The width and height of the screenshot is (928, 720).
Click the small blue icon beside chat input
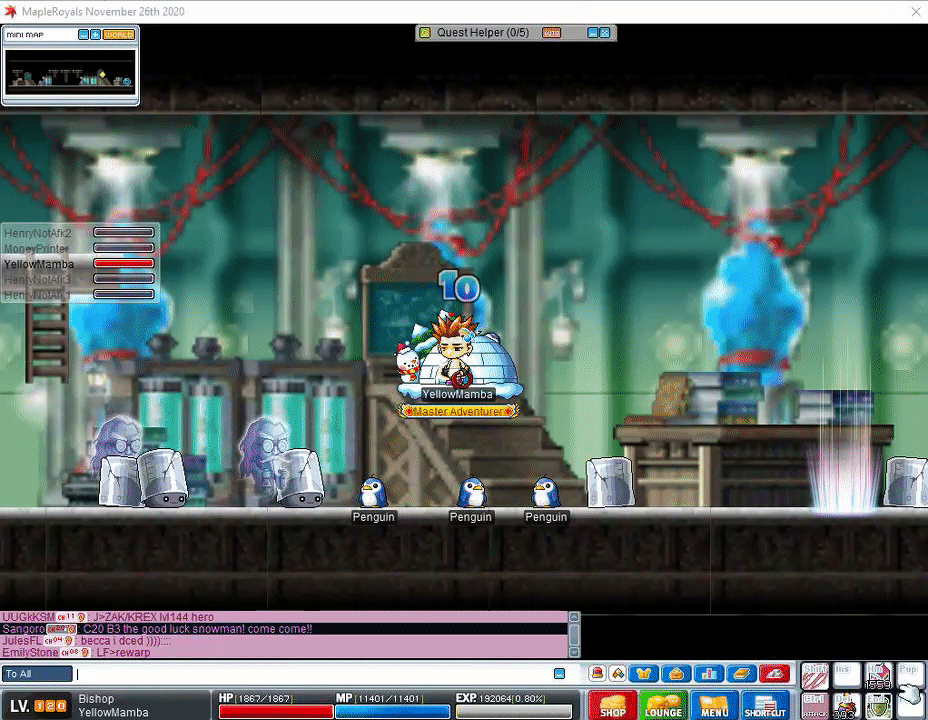[x=559, y=673]
